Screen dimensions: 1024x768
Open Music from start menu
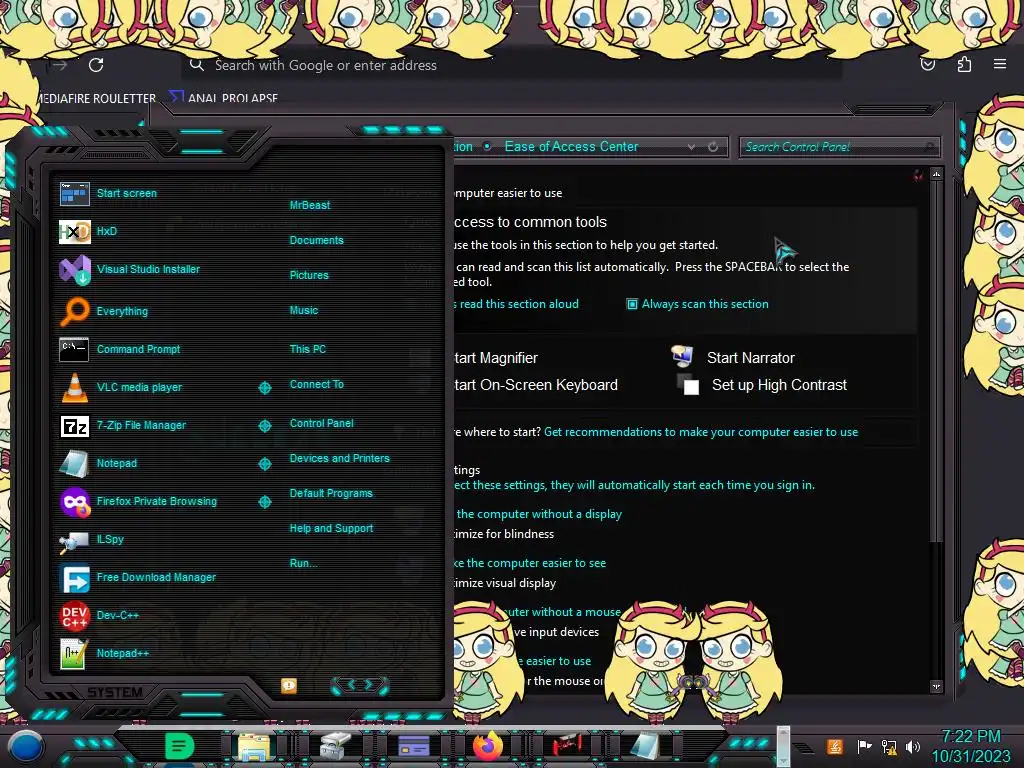click(304, 311)
